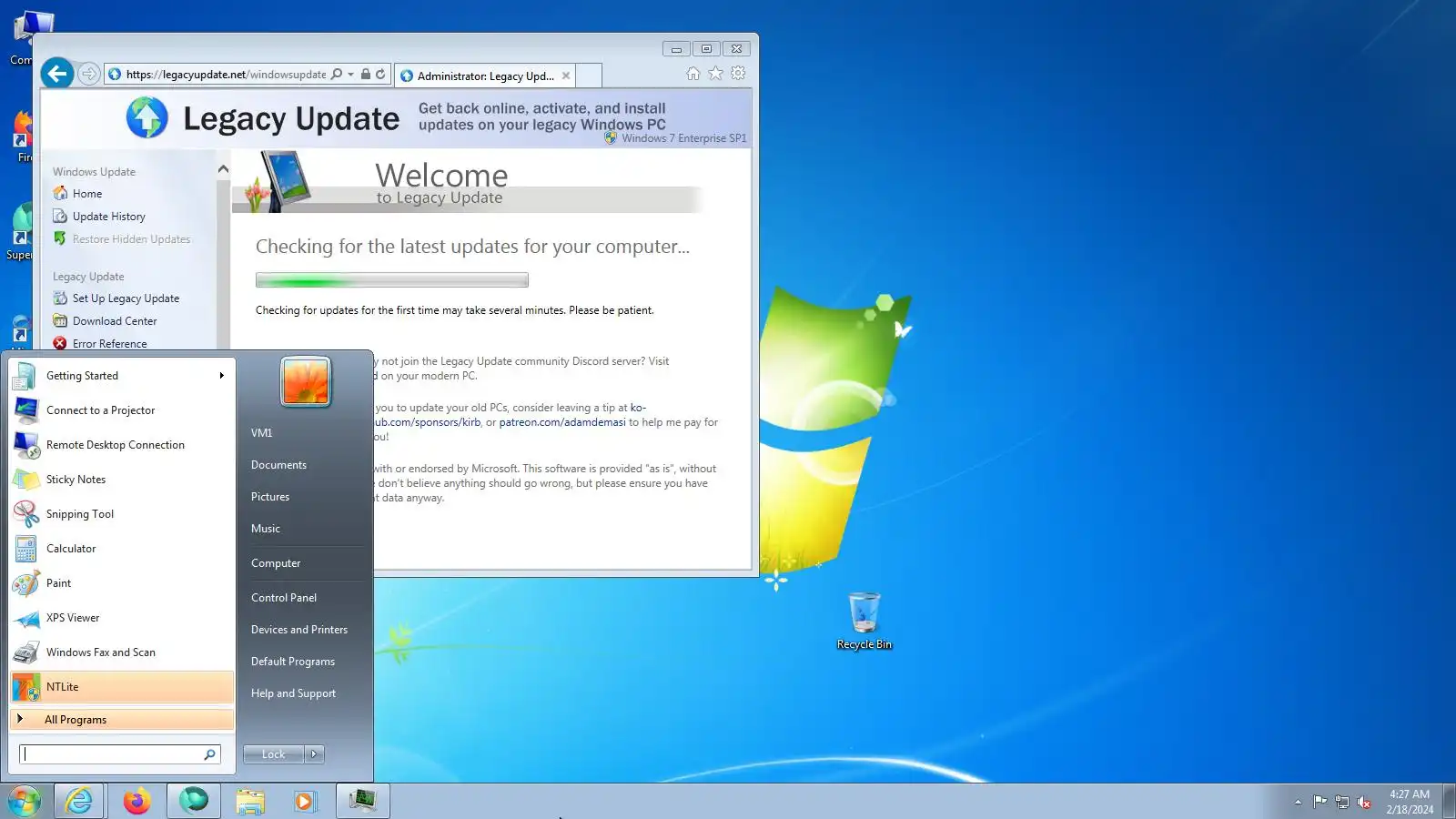Click the Refresh icon in address bar
This screenshot has width=1456, height=819.
coord(380,74)
